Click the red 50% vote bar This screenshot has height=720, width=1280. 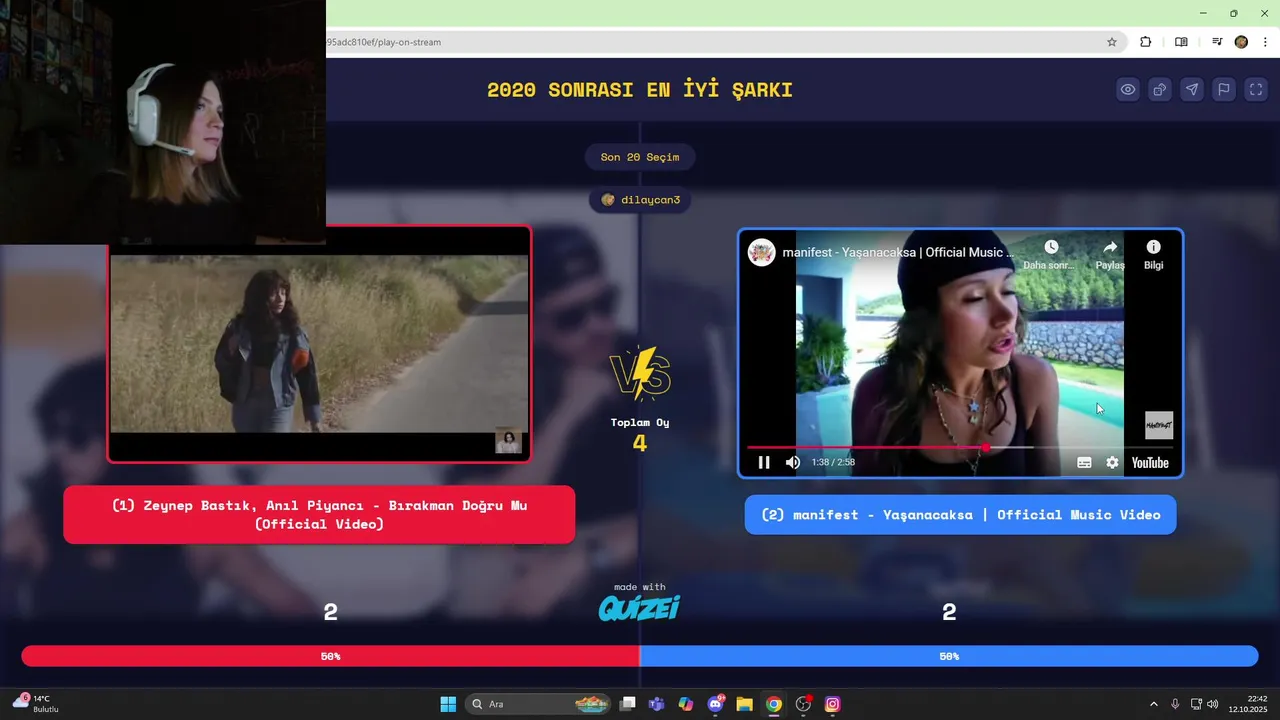pyautogui.click(x=330, y=656)
